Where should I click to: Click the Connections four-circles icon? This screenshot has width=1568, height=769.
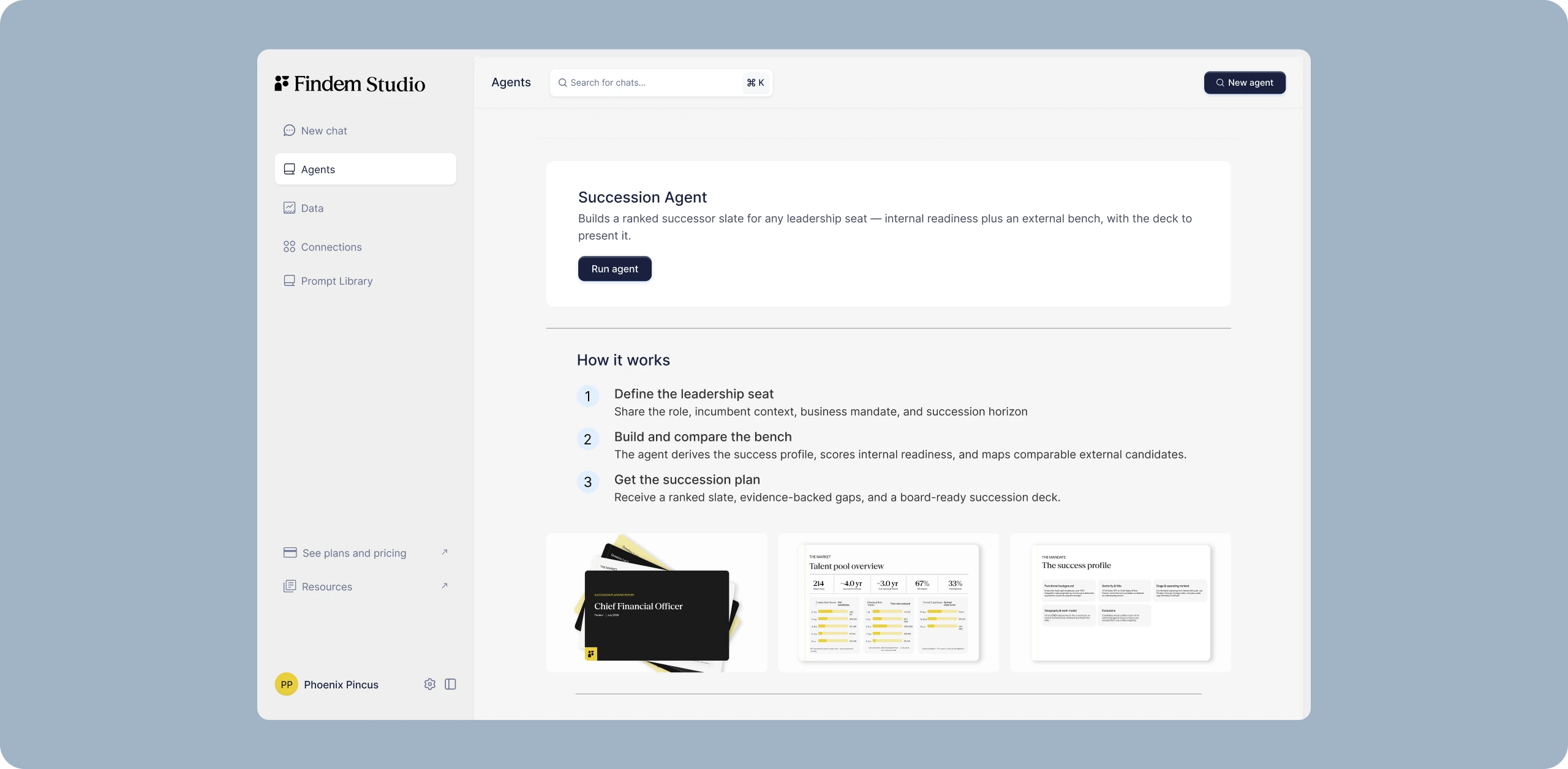pos(289,247)
